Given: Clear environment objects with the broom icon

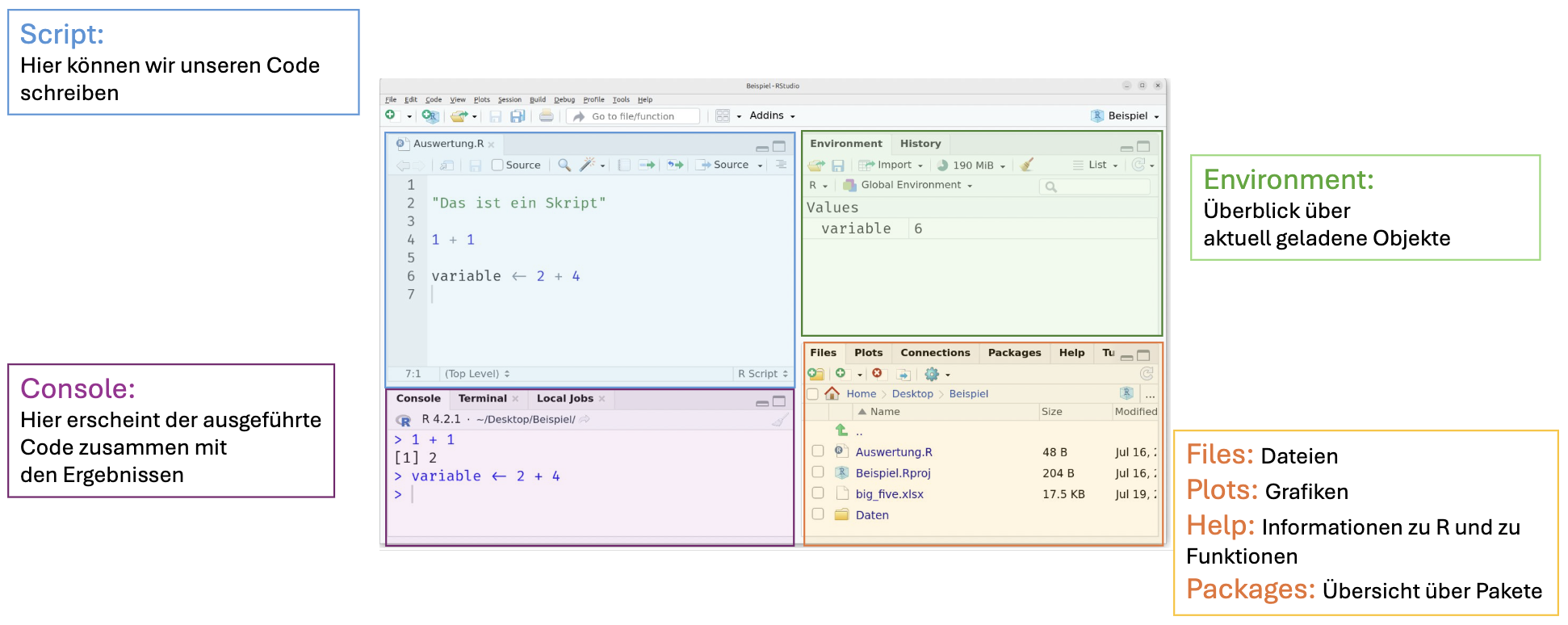Looking at the screenshot, I should 1026,165.
